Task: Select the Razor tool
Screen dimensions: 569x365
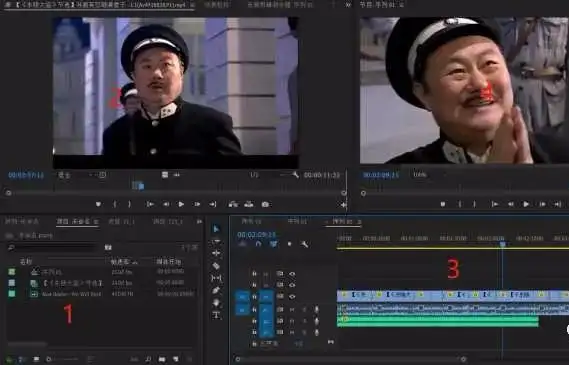Action: [x=216, y=266]
